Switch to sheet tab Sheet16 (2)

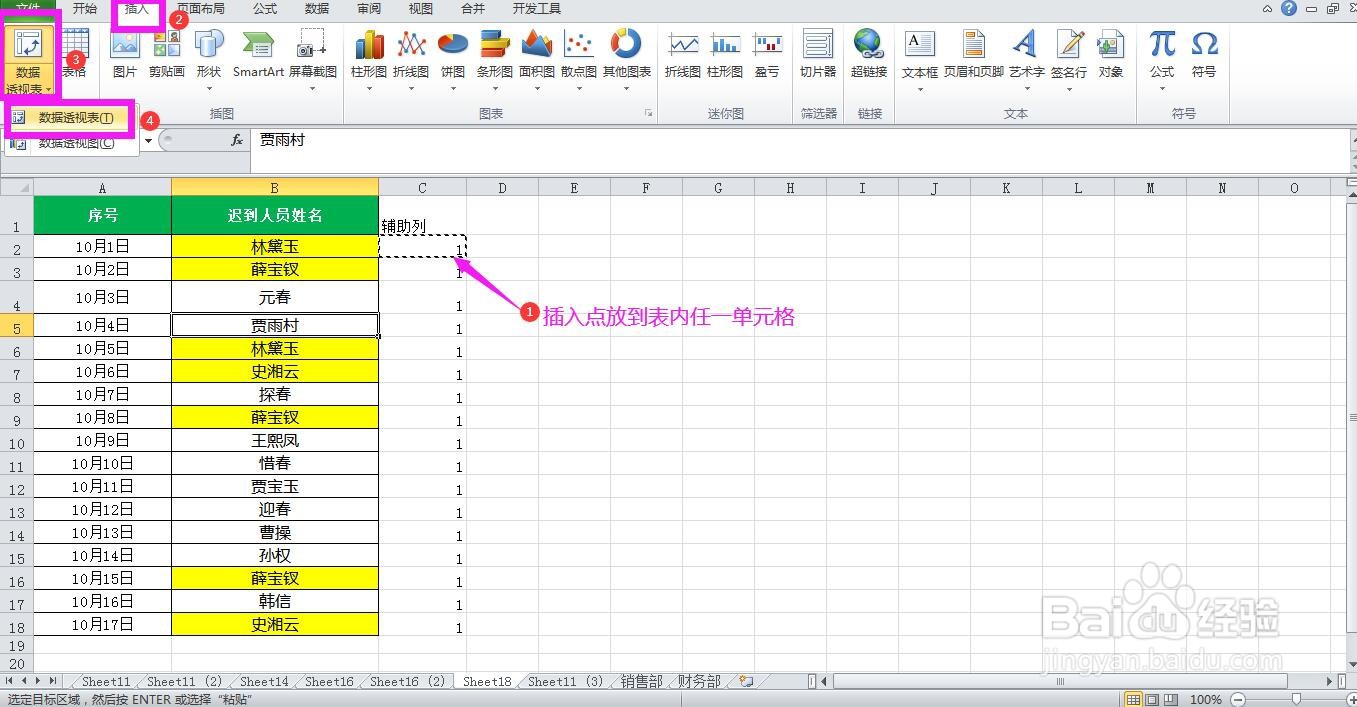pos(407,682)
